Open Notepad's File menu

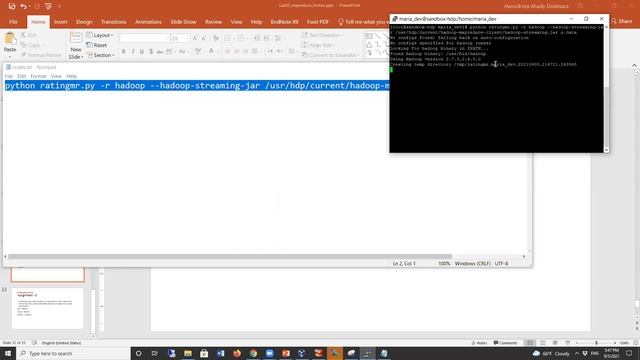coord(9,76)
